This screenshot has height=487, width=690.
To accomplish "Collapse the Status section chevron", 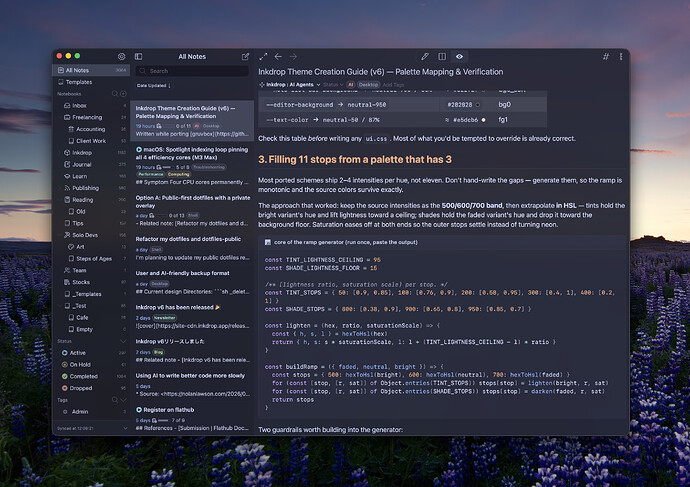I will (x=123, y=341).
